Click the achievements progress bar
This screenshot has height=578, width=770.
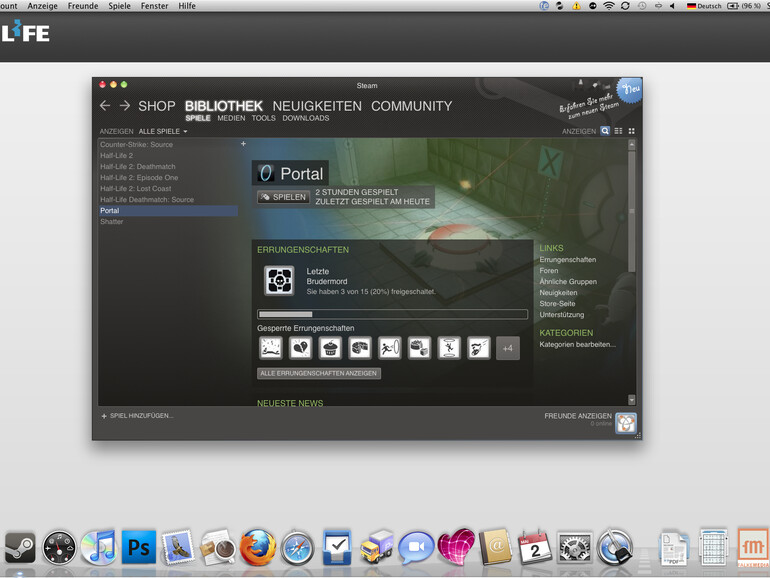(x=392, y=314)
